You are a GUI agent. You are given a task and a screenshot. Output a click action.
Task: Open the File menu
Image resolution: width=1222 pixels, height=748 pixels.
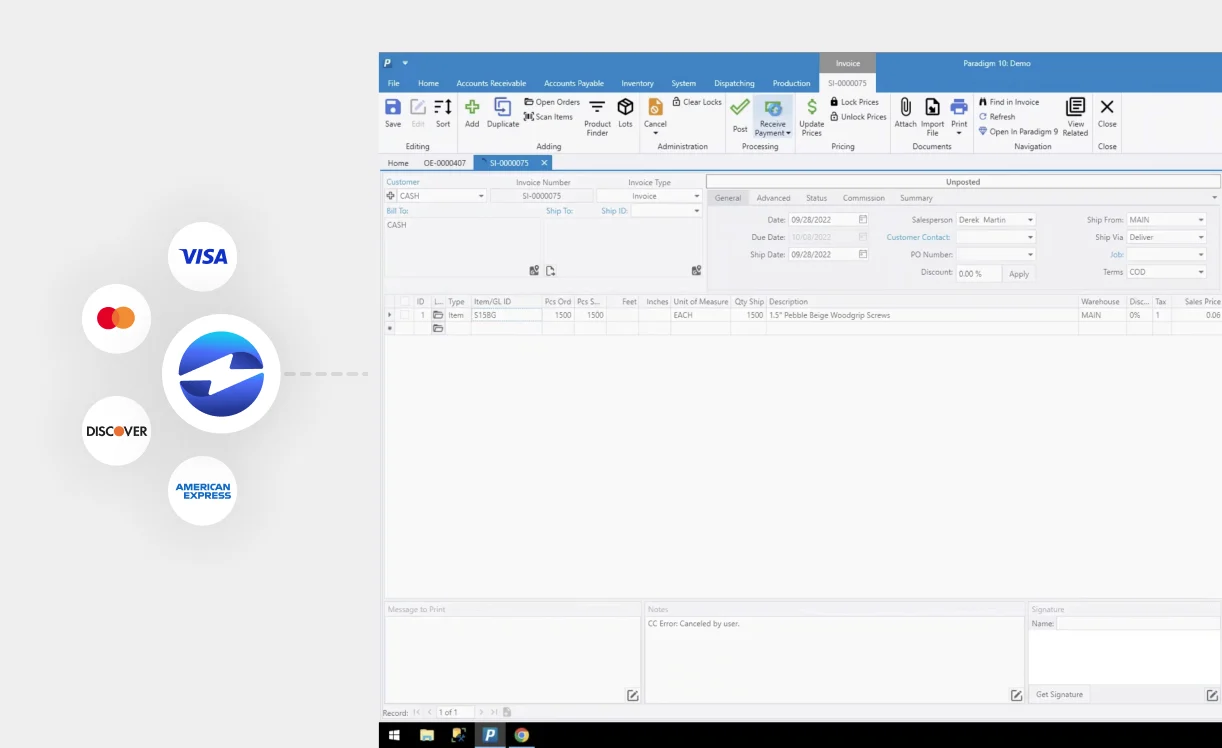[394, 83]
